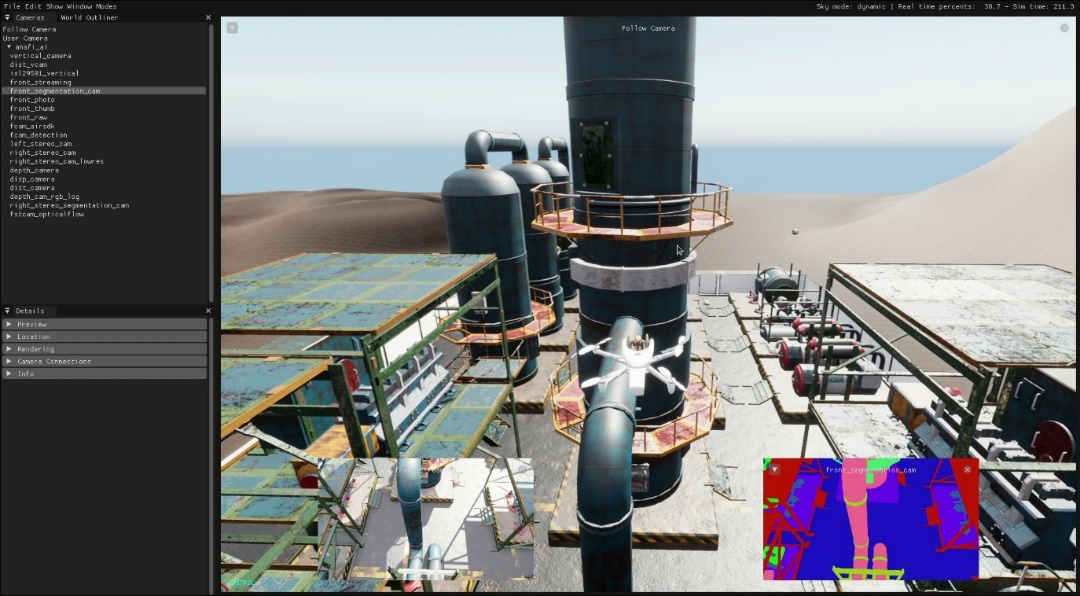Viewport: 1080px width, 596px height.
Task: Collapse the anafi_ai camera tree
Action: tap(8, 46)
